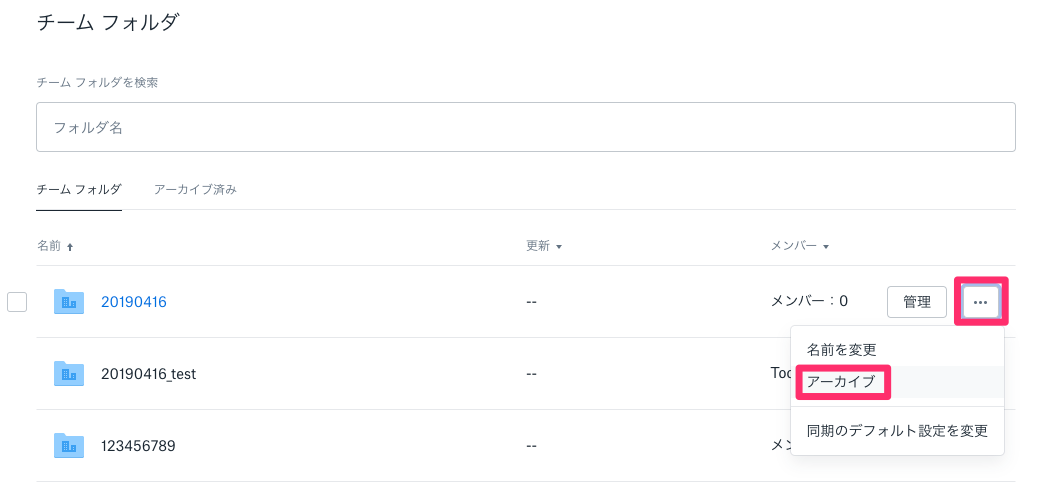This screenshot has height=498, width=1042.
Task: Click the 20190416 team folder icon
Action: 68,302
